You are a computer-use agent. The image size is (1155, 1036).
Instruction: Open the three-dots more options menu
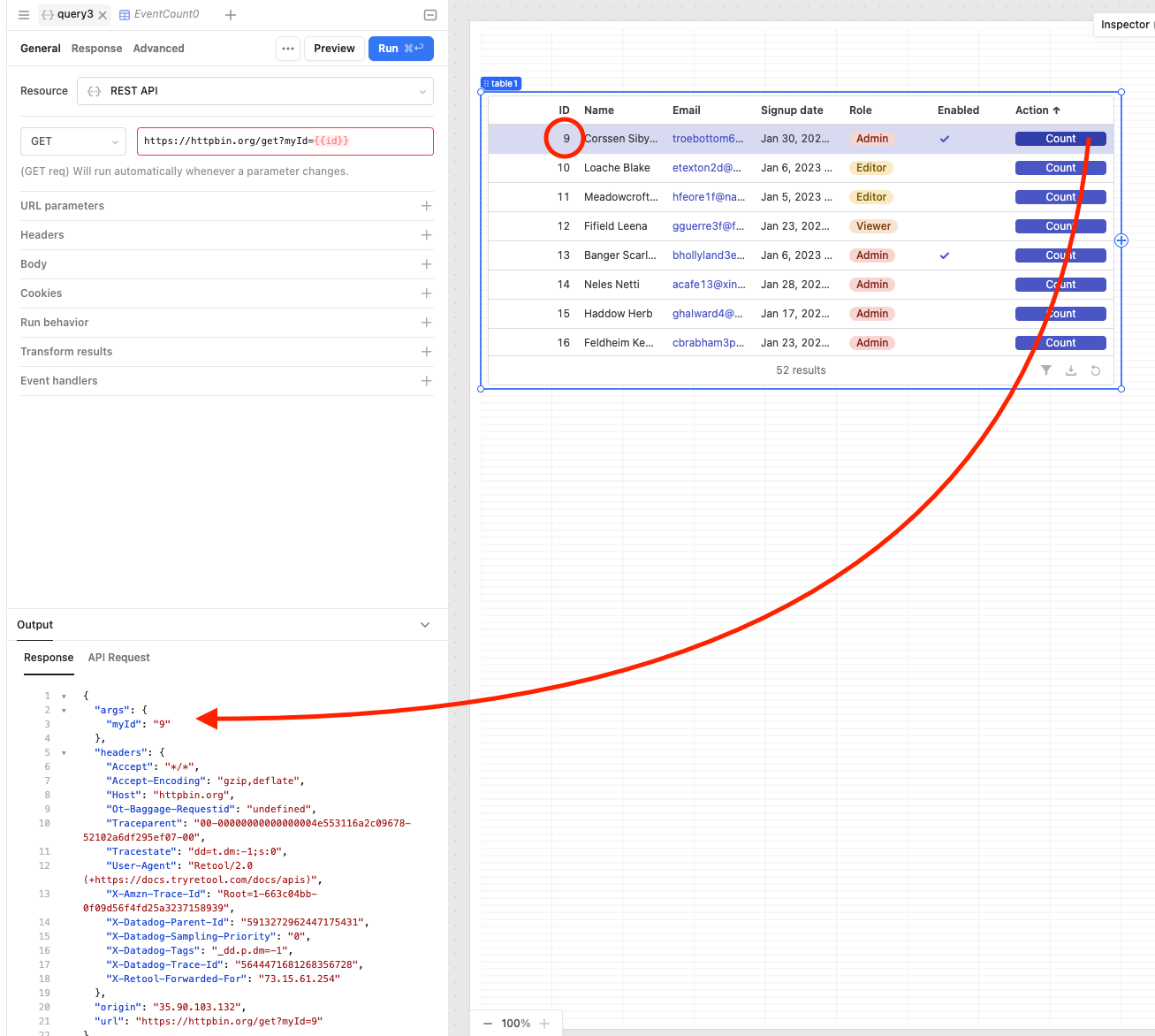pos(288,49)
